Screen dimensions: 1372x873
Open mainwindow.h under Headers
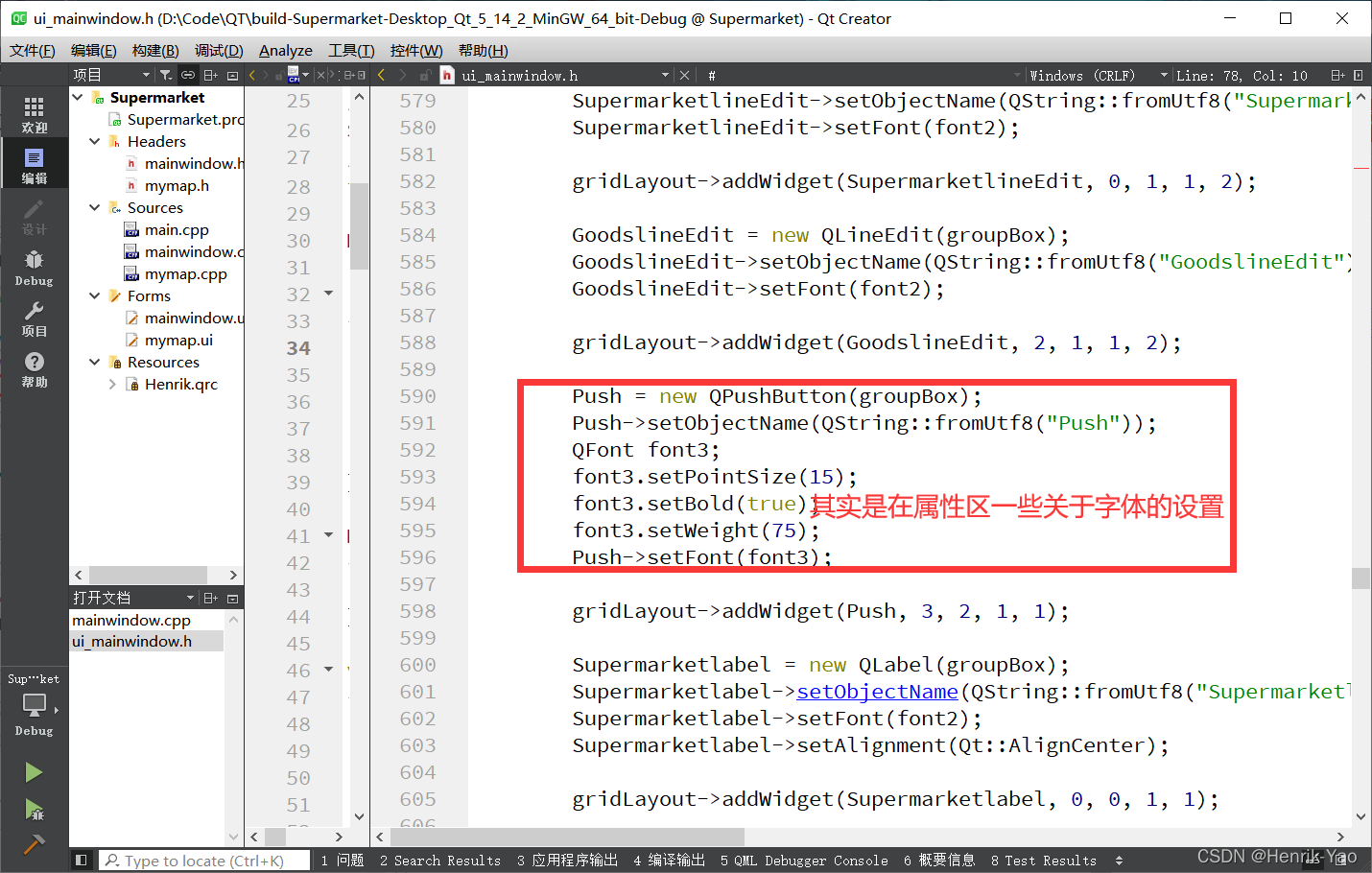pos(194,163)
